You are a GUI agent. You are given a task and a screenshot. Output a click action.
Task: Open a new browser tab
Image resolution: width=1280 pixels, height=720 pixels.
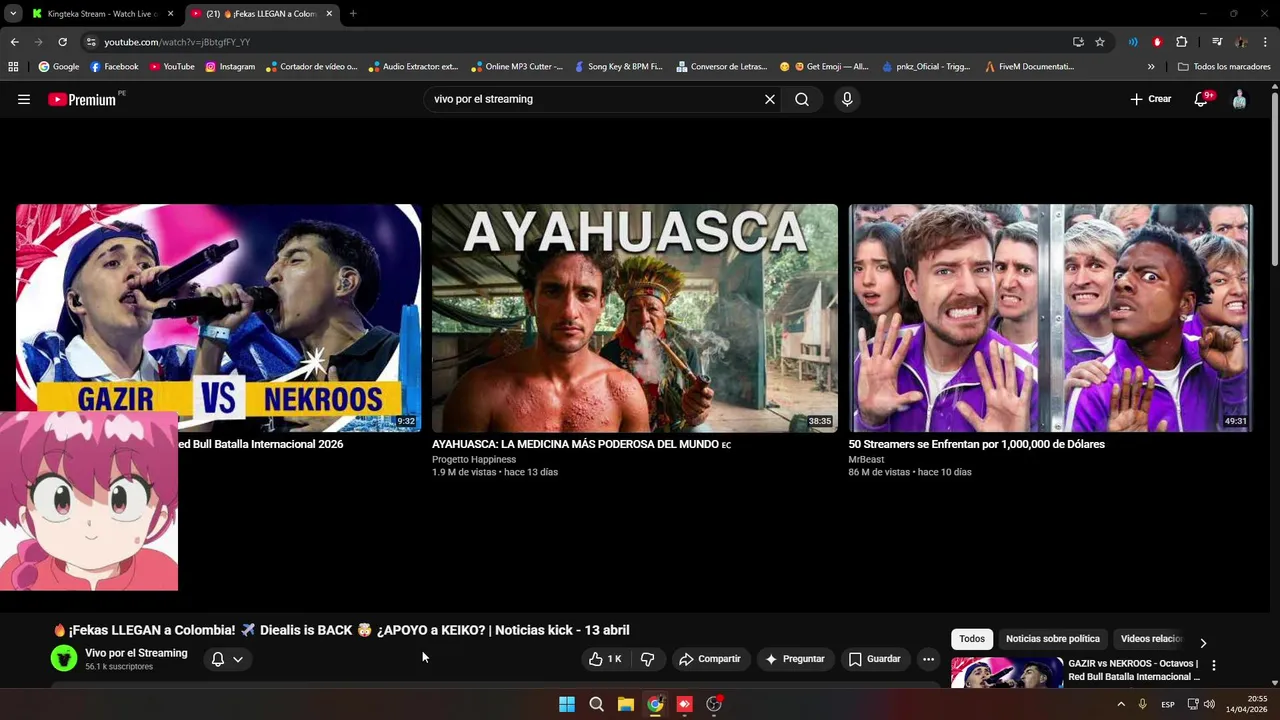point(353,14)
